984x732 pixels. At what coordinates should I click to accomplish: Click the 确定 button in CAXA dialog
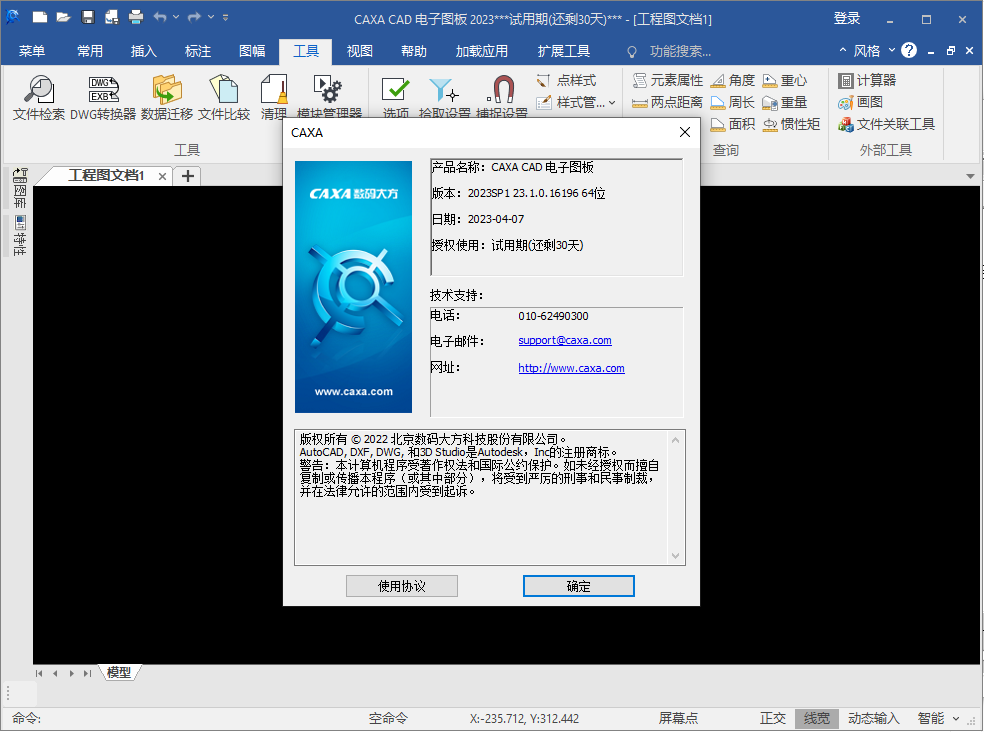click(579, 586)
